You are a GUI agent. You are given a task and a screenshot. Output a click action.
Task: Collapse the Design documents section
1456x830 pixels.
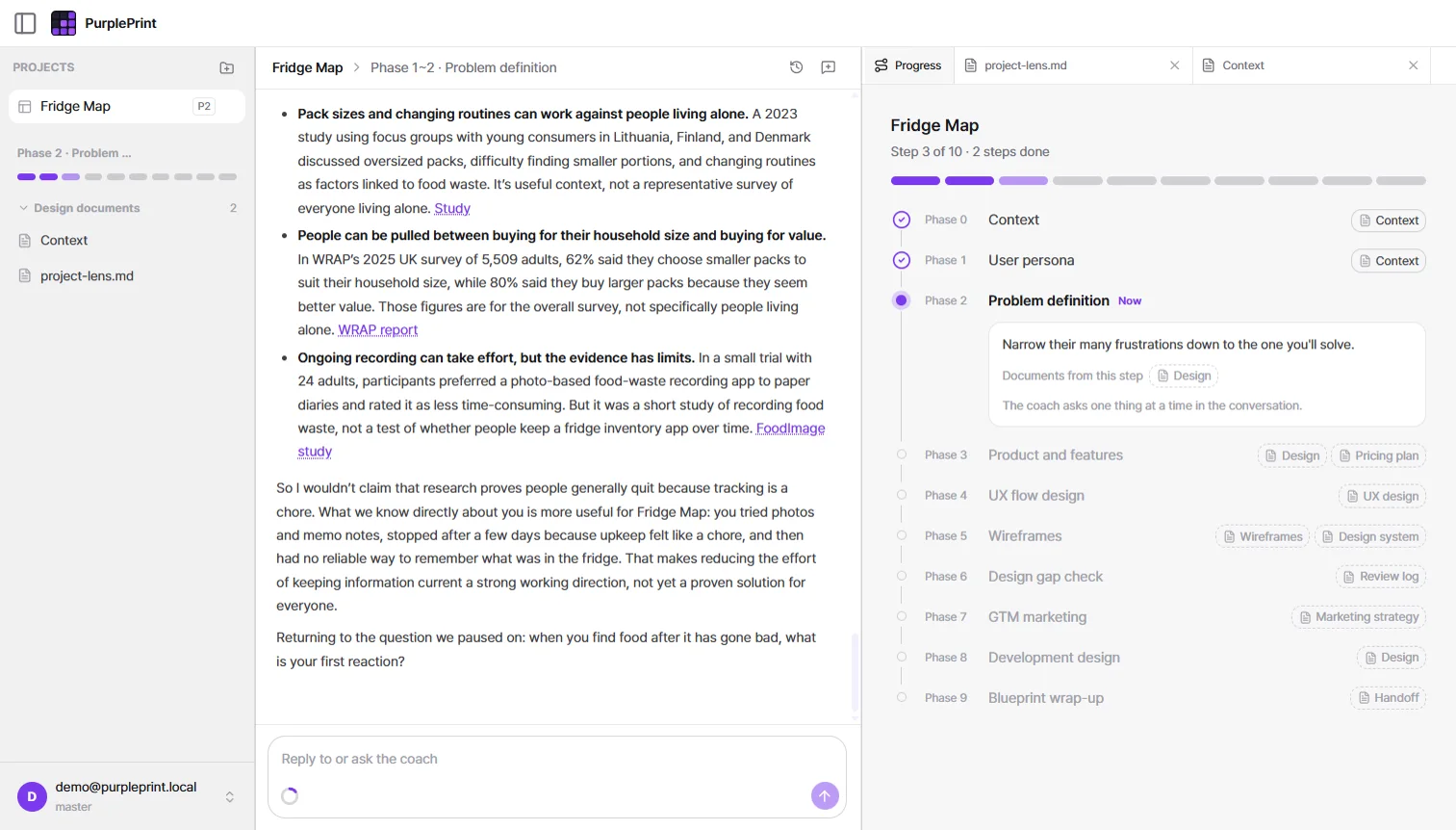click(x=127, y=208)
